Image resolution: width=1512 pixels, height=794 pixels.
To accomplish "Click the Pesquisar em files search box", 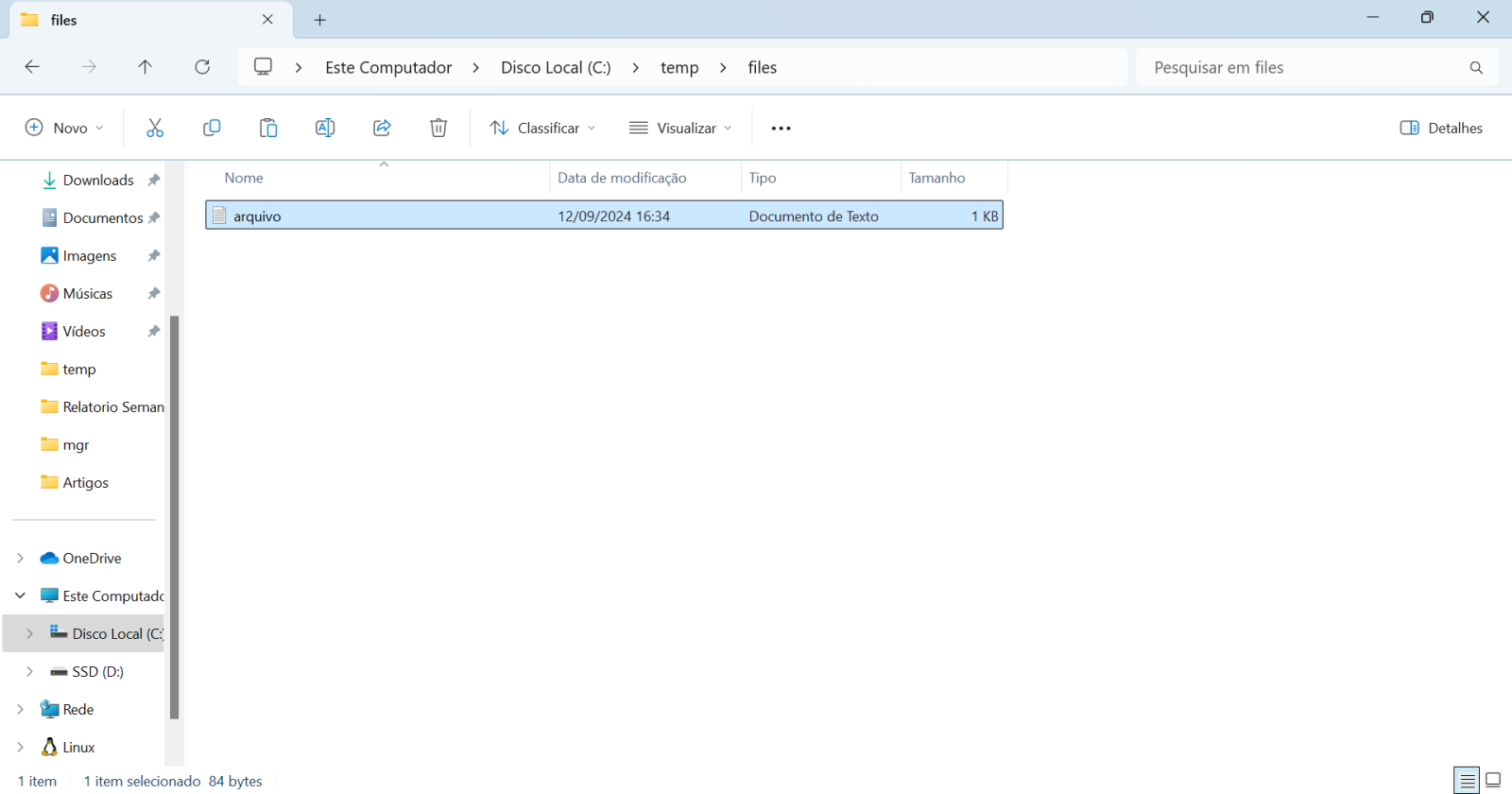I will pos(1304,67).
